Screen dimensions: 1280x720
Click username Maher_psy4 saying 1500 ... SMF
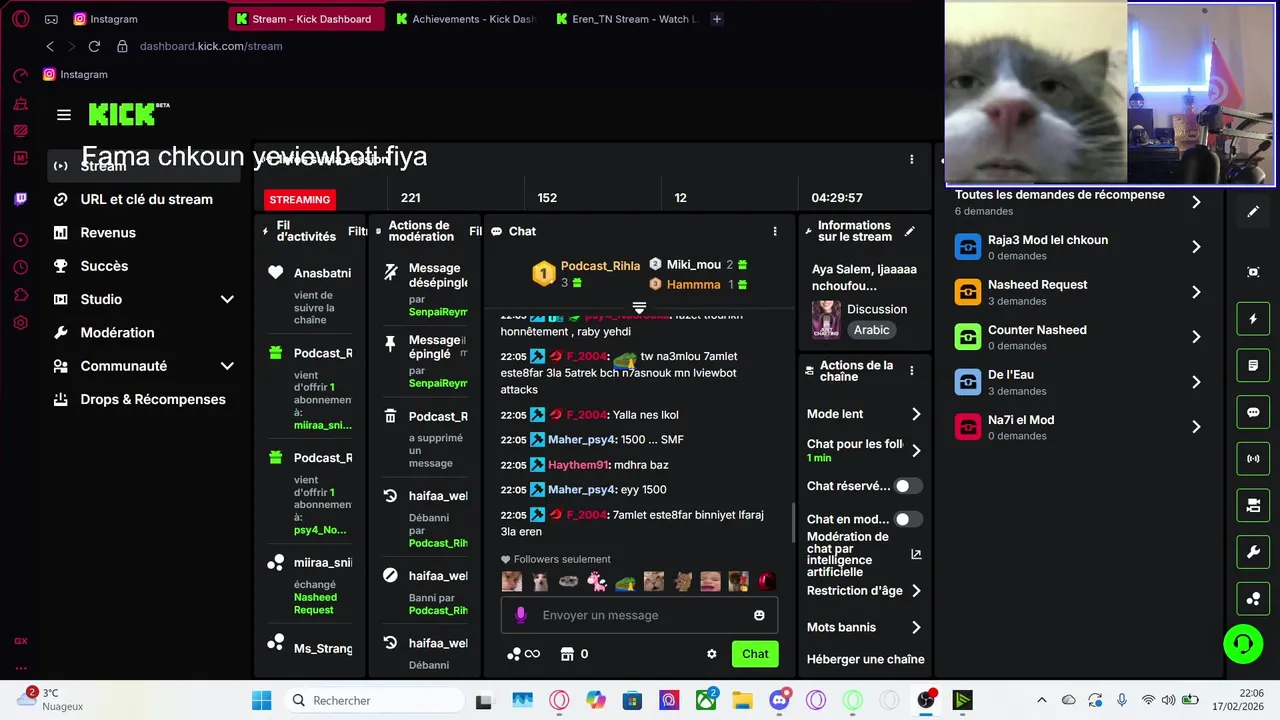point(581,440)
